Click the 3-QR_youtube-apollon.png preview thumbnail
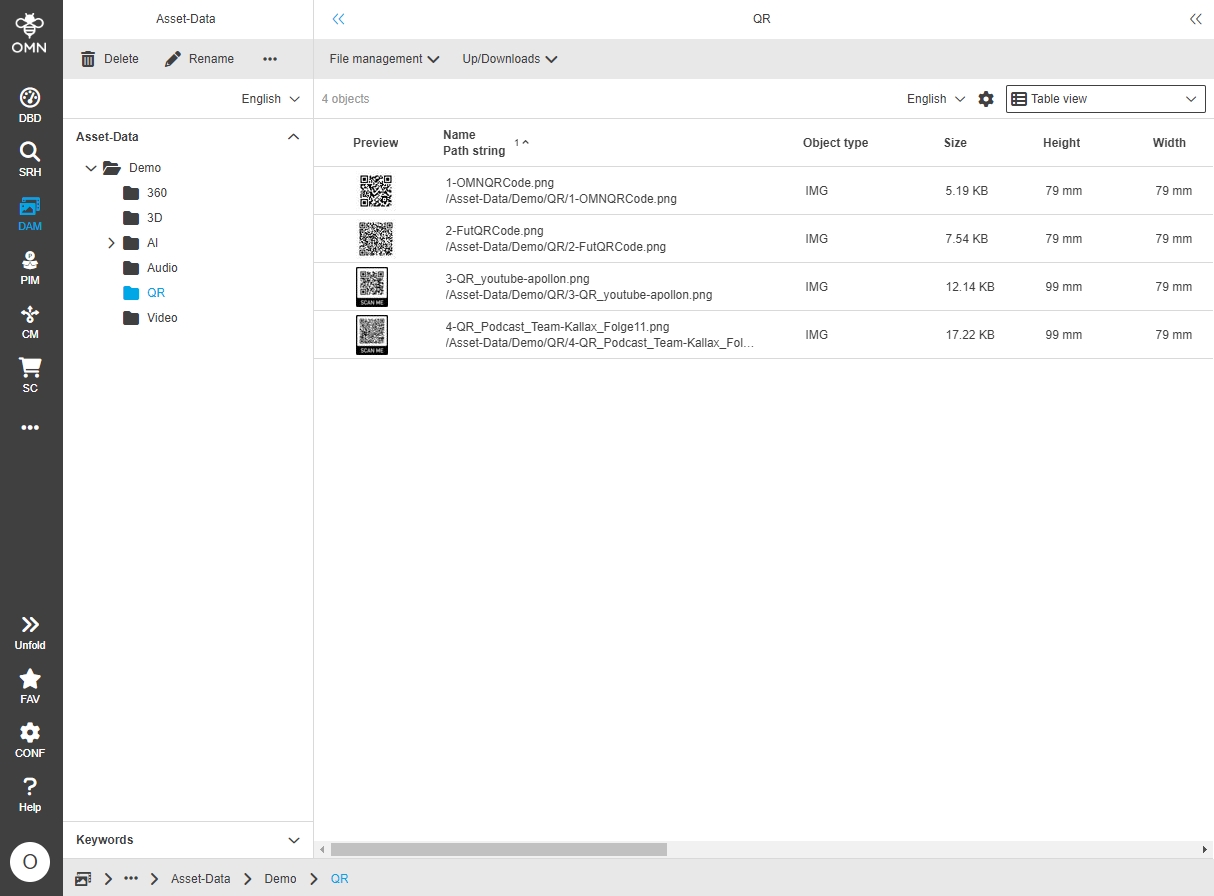Screen dimensions: 1214x896 pyautogui.click(x=372, y=287)
